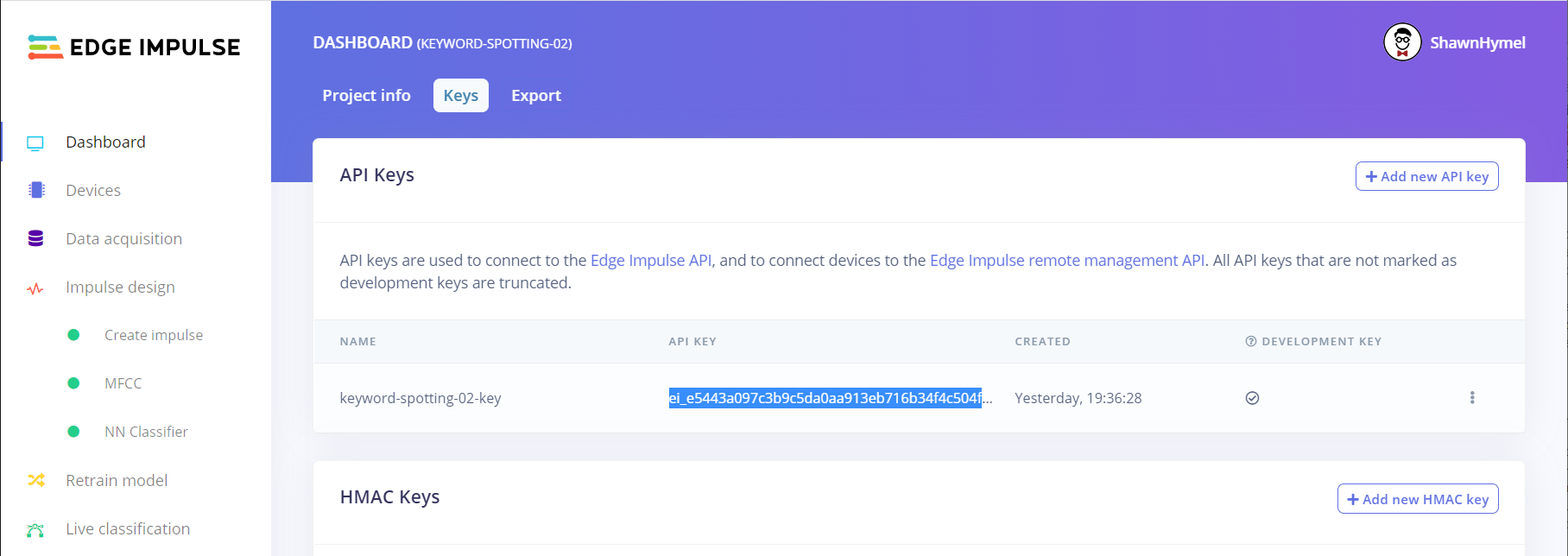Open MFCC block page
Image resolution: width=1568 pixels, height=556 pixels.
coord(123,383)
